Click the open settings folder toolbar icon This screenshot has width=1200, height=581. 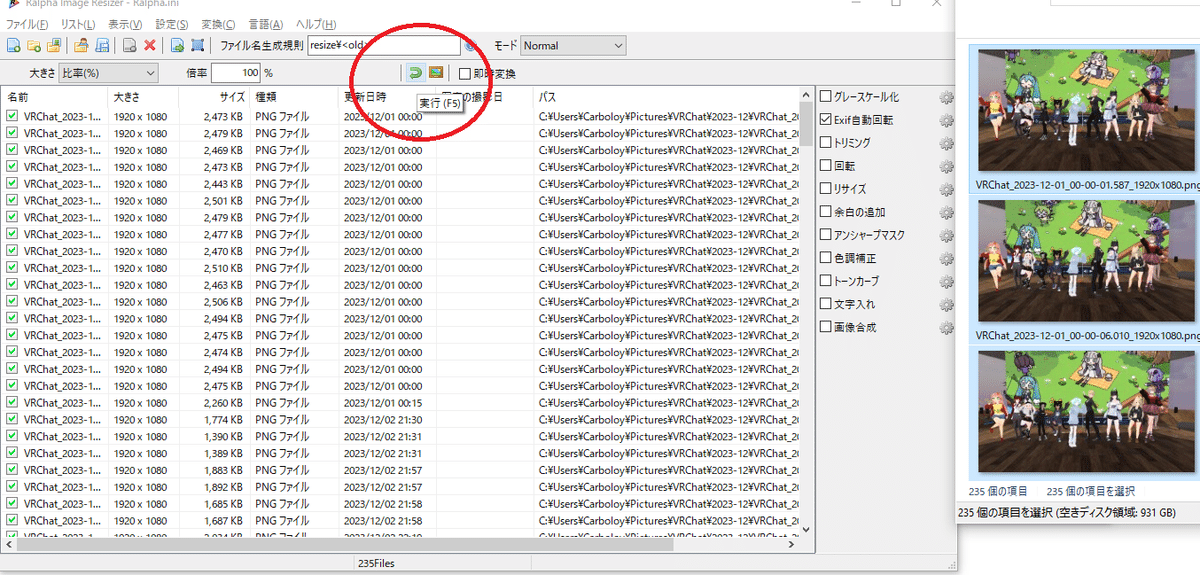[82, 45]
